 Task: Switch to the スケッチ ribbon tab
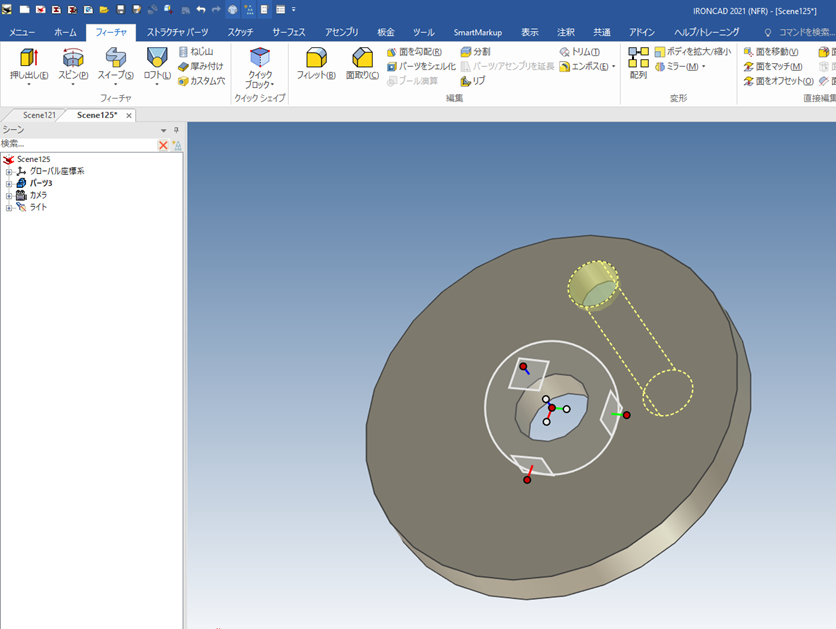point(240,32)
